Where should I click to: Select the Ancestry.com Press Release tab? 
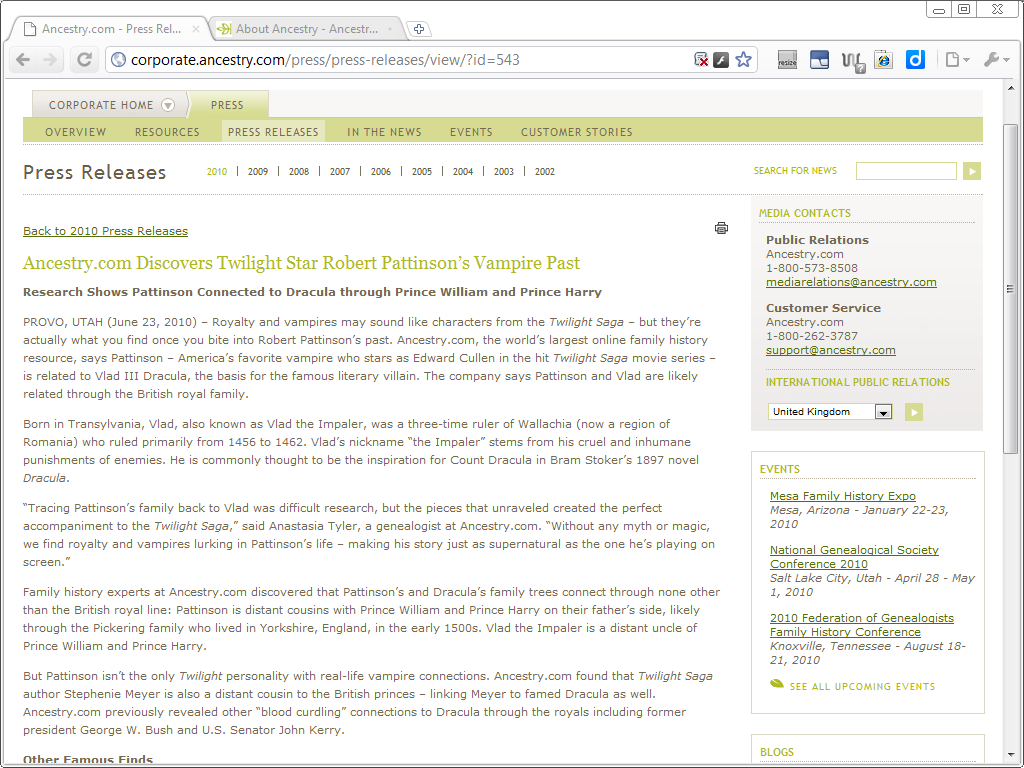(110, 29)
